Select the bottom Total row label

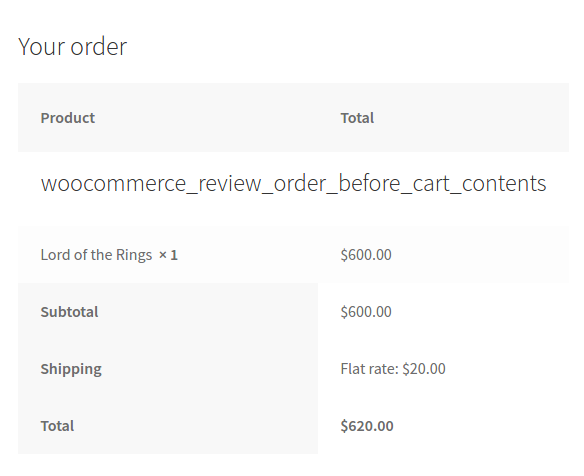point(57,426)
